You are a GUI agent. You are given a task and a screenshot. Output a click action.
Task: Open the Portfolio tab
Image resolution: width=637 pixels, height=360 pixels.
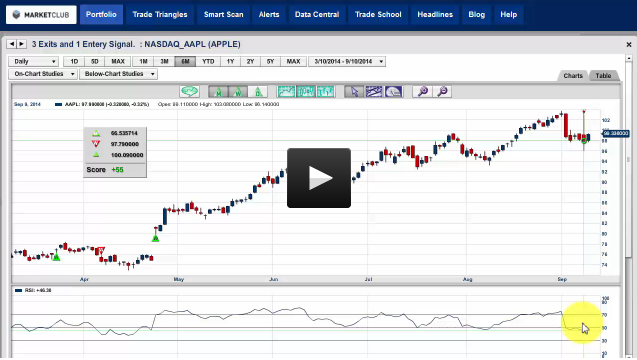click(101, 15)
